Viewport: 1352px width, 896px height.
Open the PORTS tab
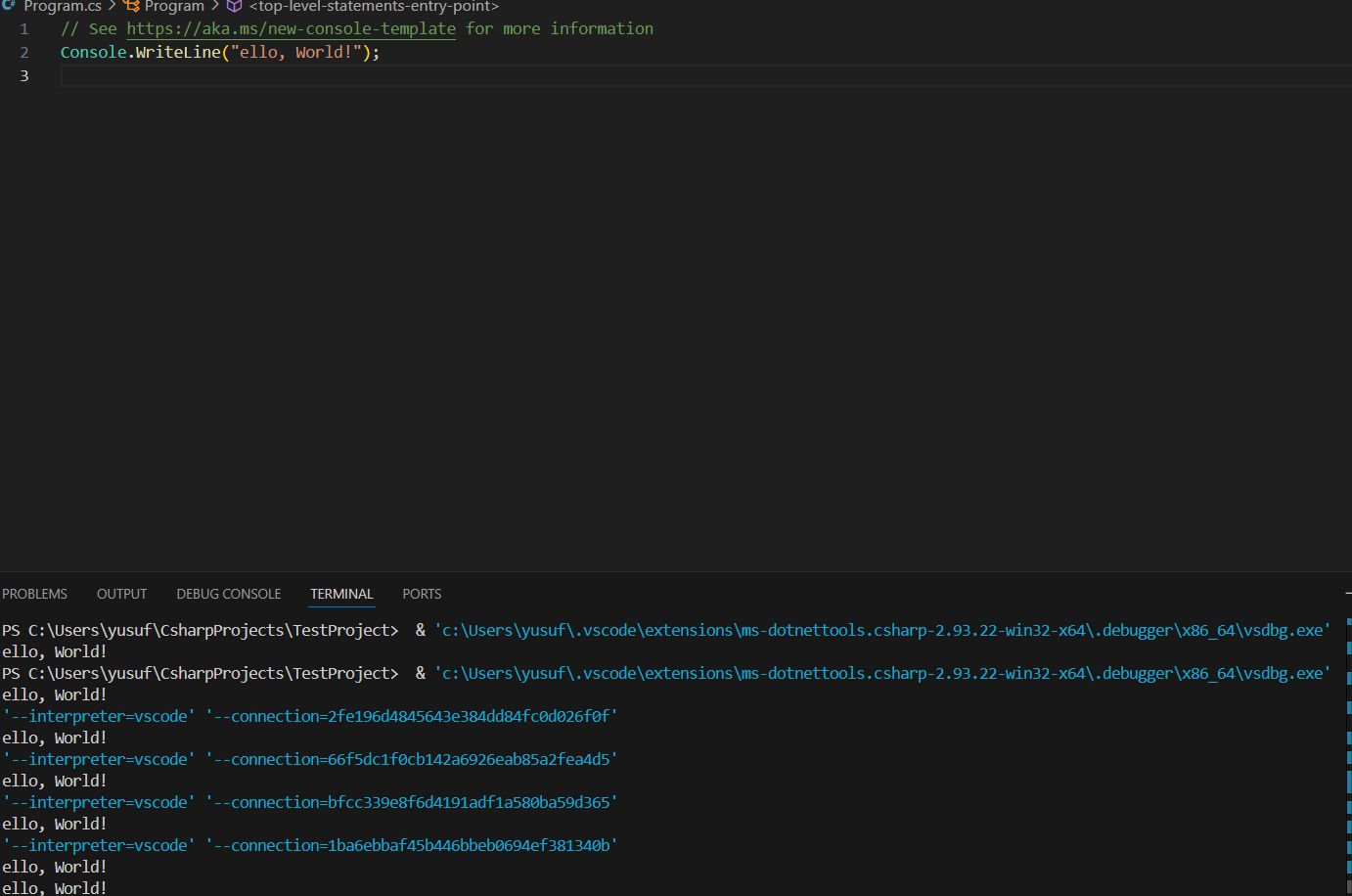click(x=422, y=594)
